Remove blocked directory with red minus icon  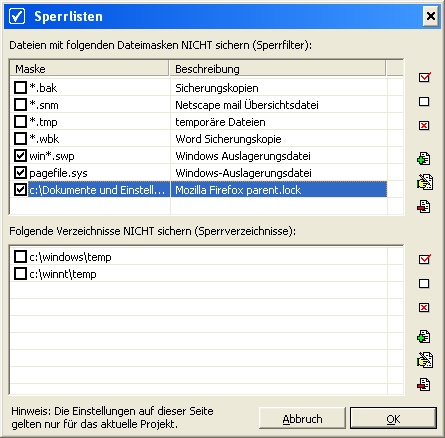424,385
